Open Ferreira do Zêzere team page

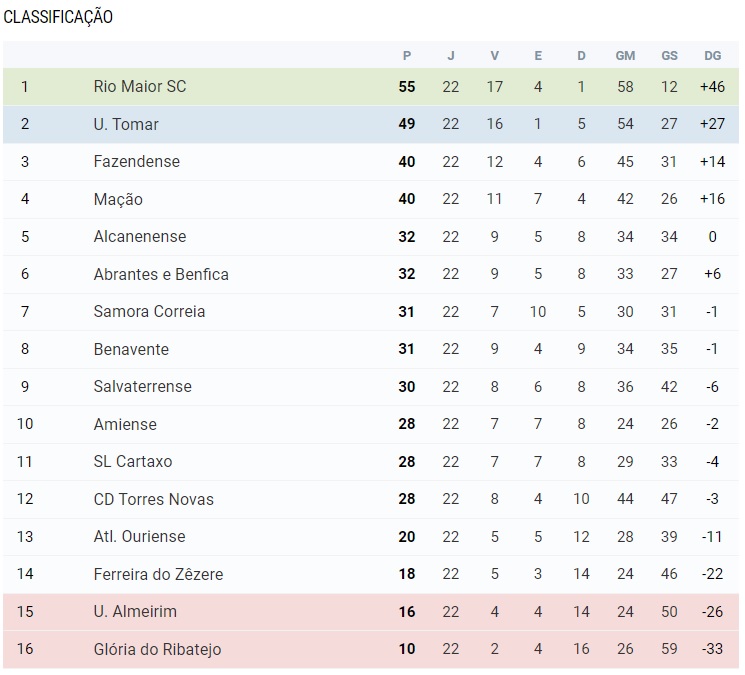click(x=158, y=575)
